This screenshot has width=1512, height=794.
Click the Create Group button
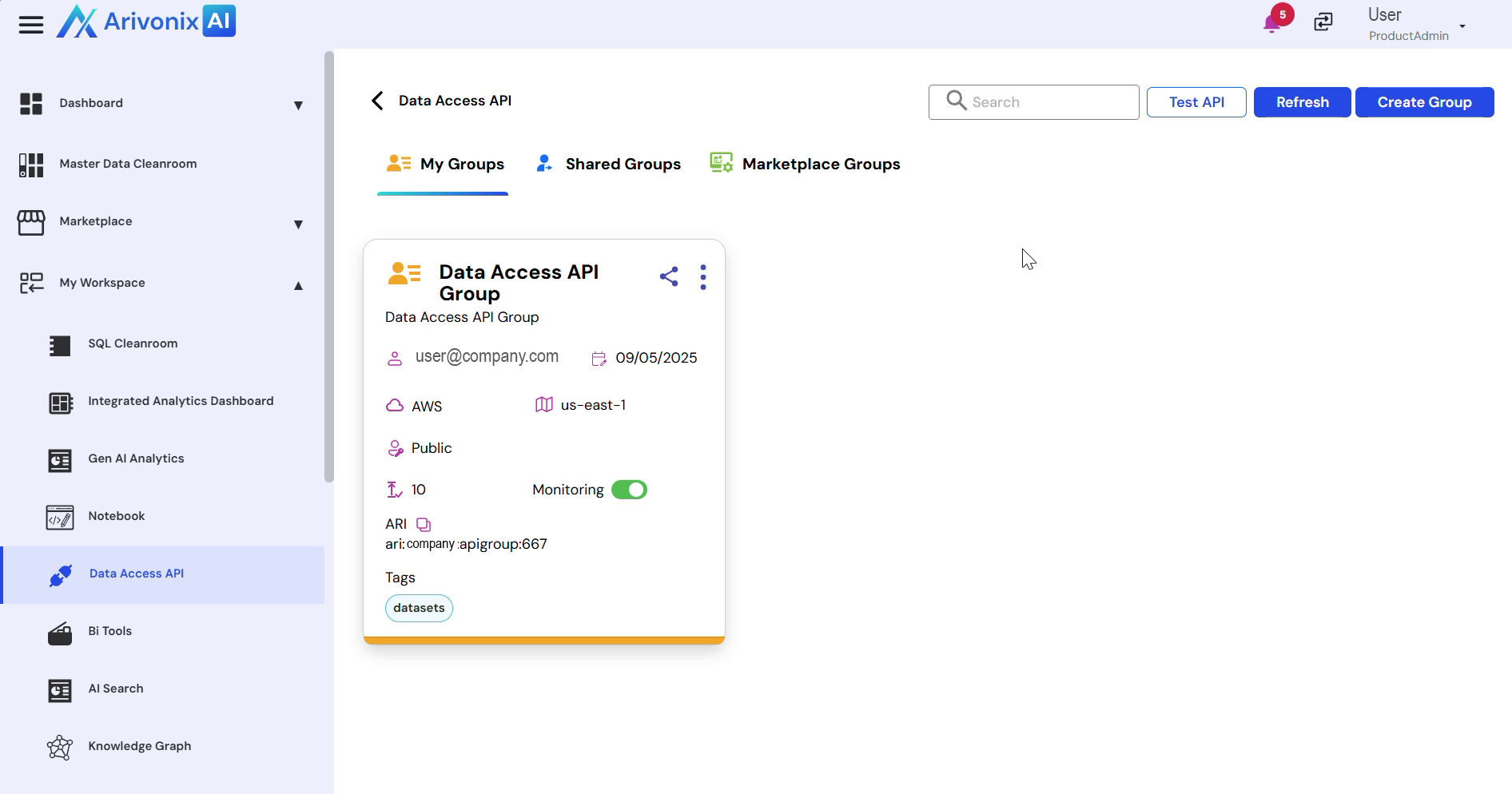[x=1424, y=102]
